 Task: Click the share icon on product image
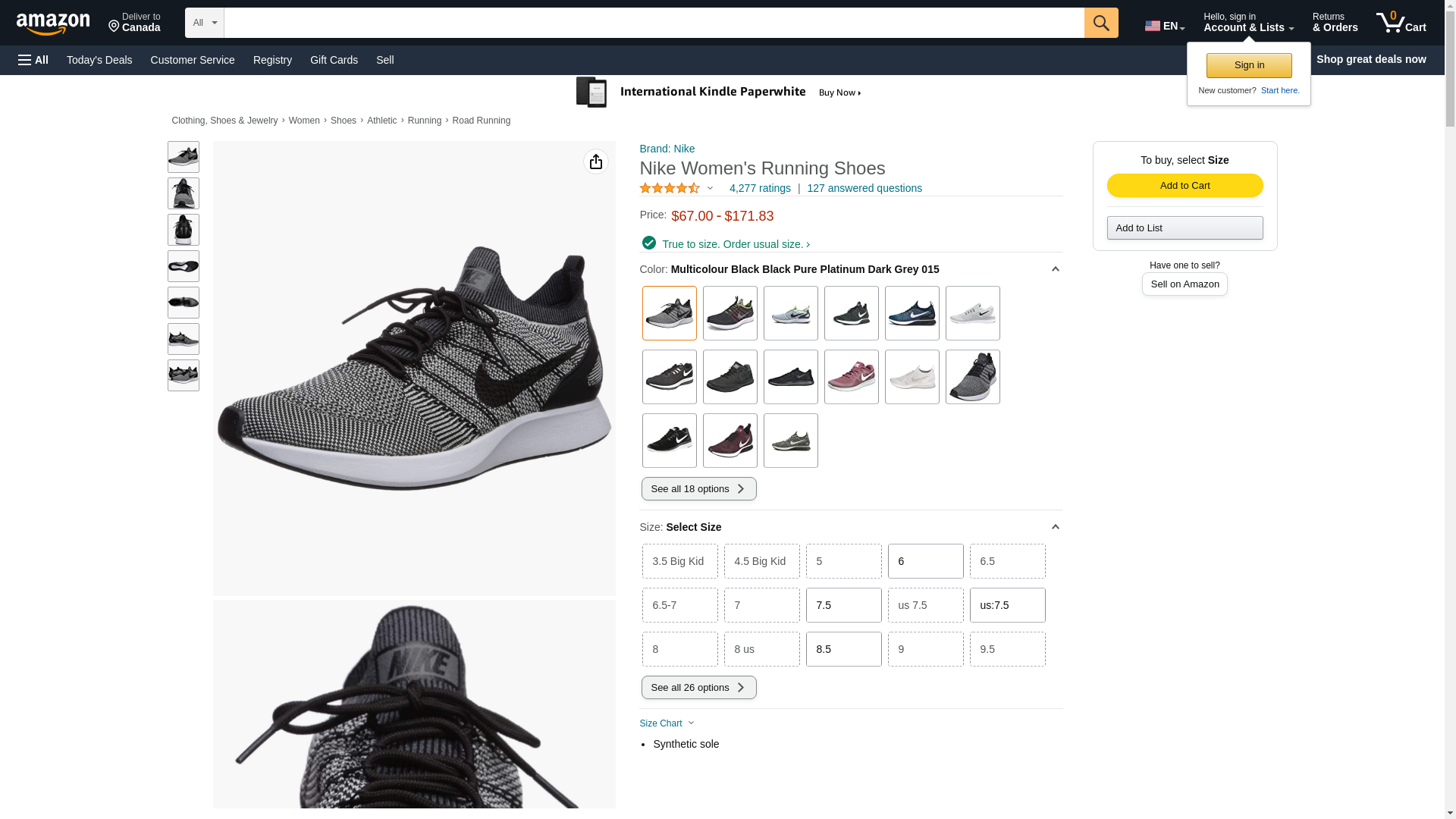tap(595, 162)
